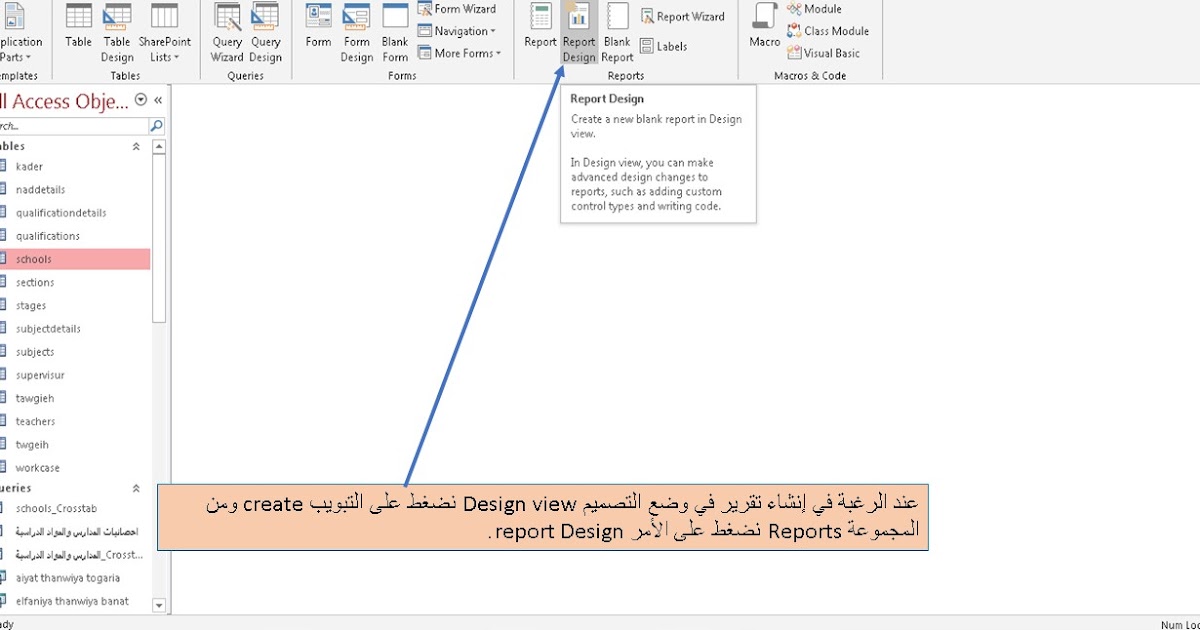
Task: Open the SharePoint Lists dropdown
Action: coord(166,32)
